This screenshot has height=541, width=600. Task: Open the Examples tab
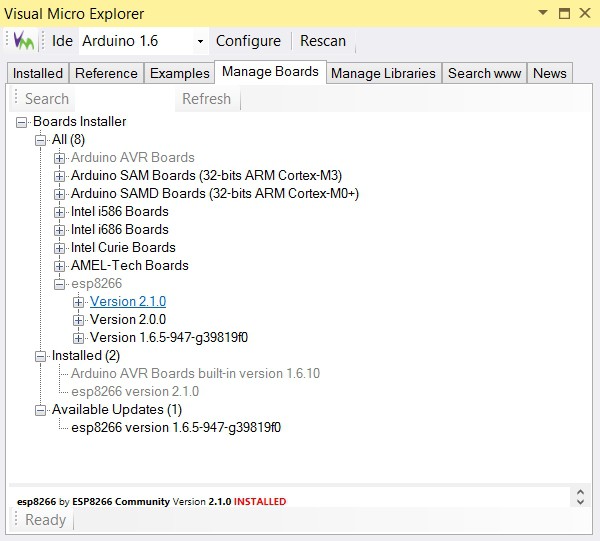click(179, 73)
